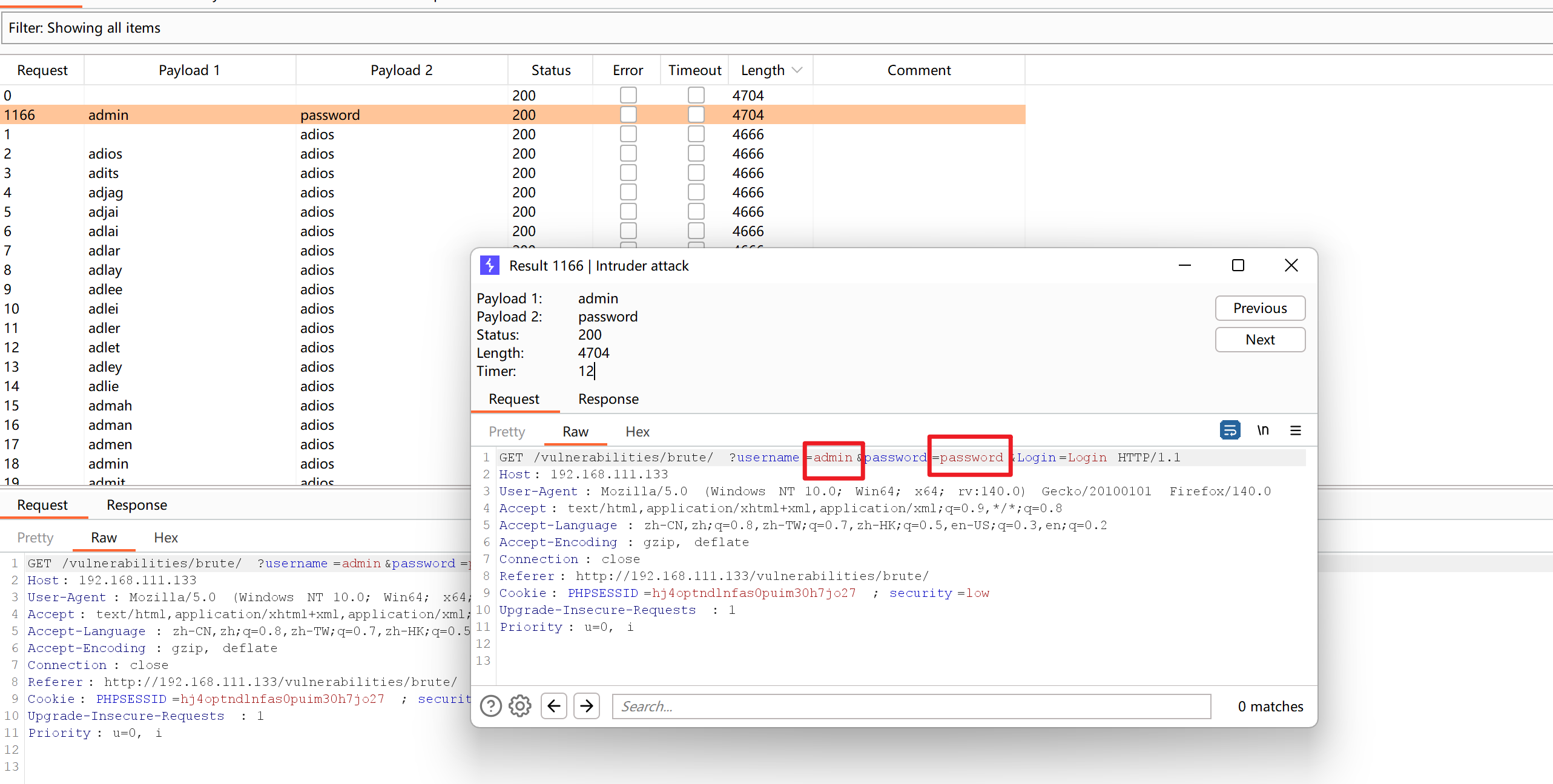Toggle Error checkbox for request 3
The width and height of the screenshot is (1553, 784).
tap(628, 173)
